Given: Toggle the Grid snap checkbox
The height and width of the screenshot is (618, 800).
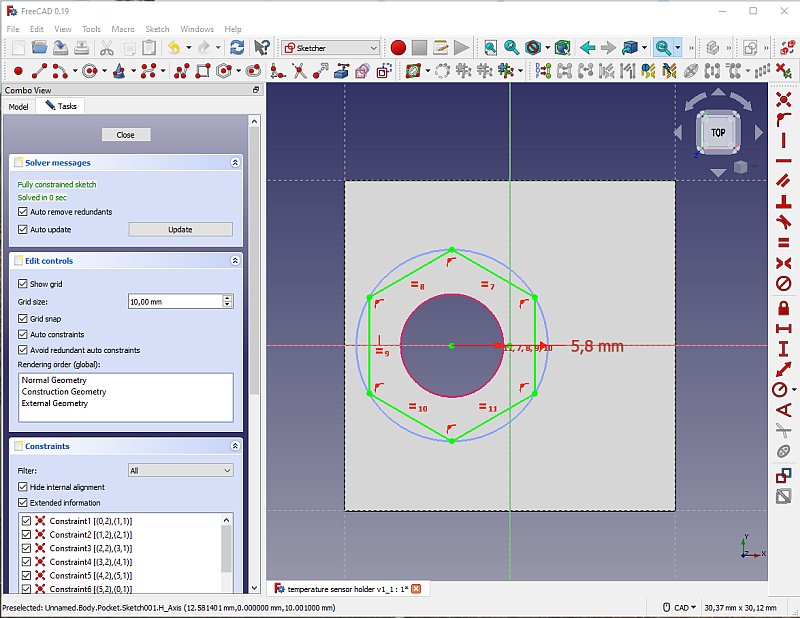Looking at the screenshot, I should [x=22, y=318].
